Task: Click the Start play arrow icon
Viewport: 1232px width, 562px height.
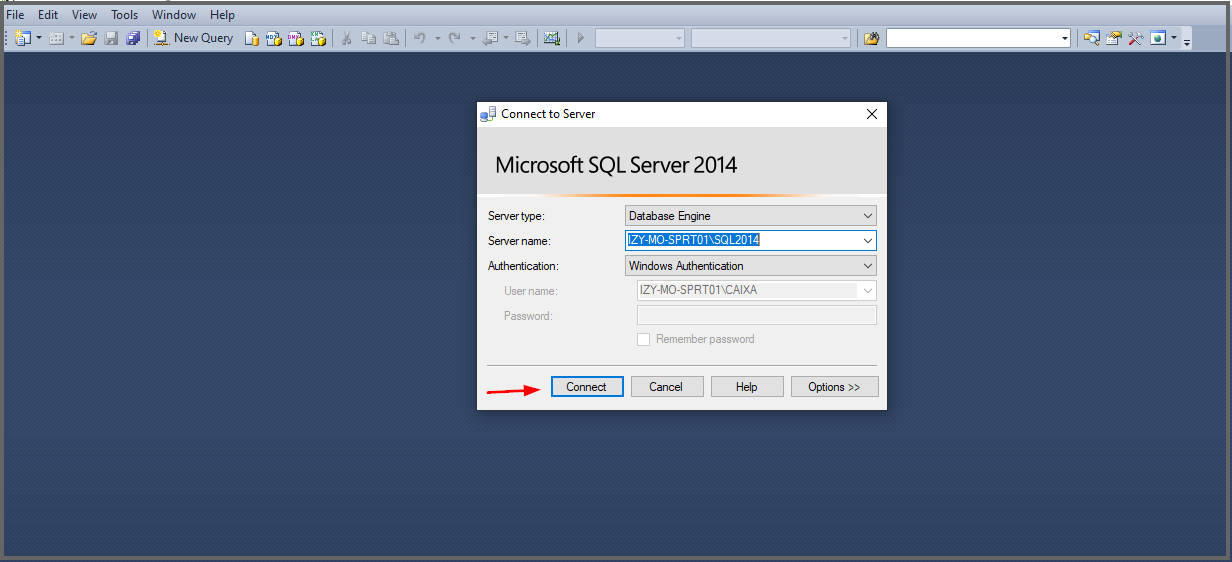Action: 580,38
